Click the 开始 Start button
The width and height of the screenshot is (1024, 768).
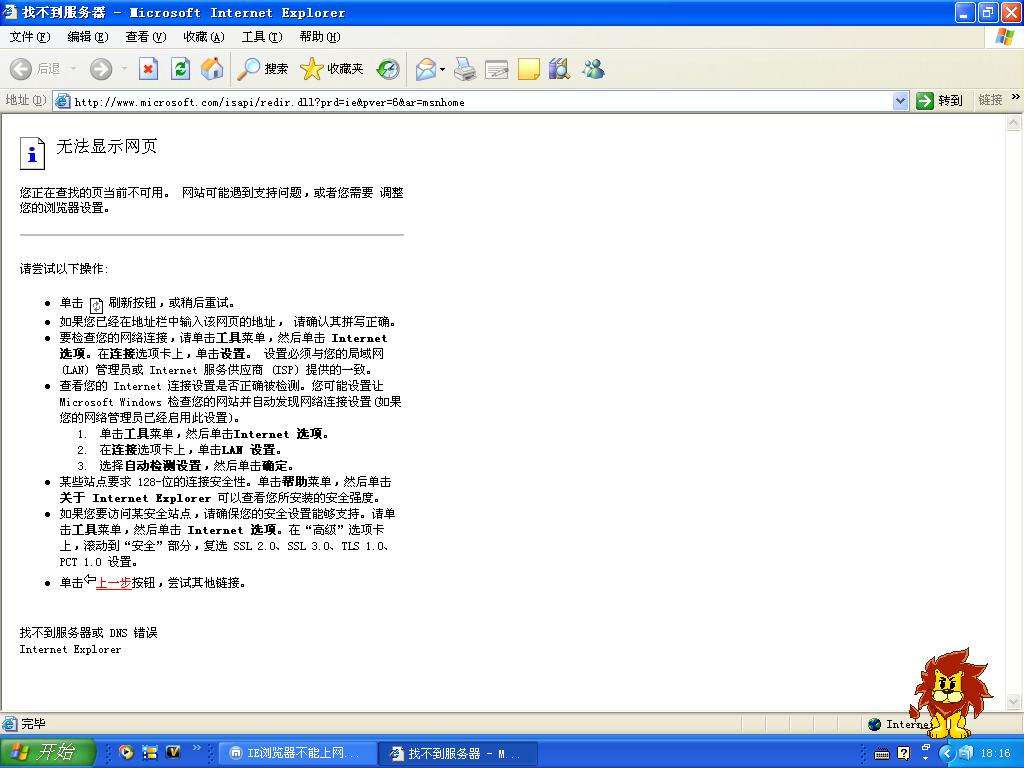click(x=48, y=752)
